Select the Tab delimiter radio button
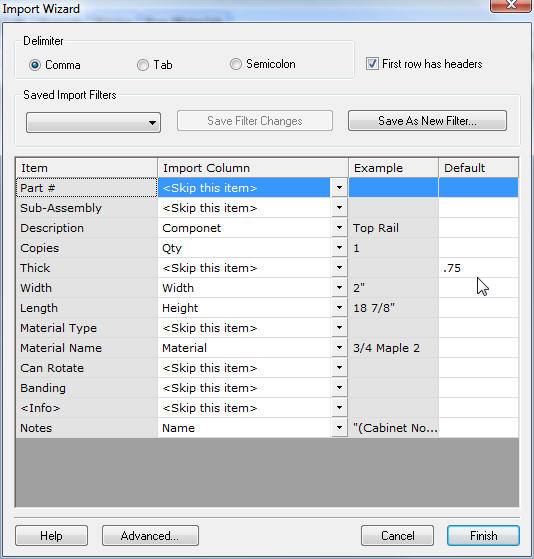534x559 pixels. 143,65
